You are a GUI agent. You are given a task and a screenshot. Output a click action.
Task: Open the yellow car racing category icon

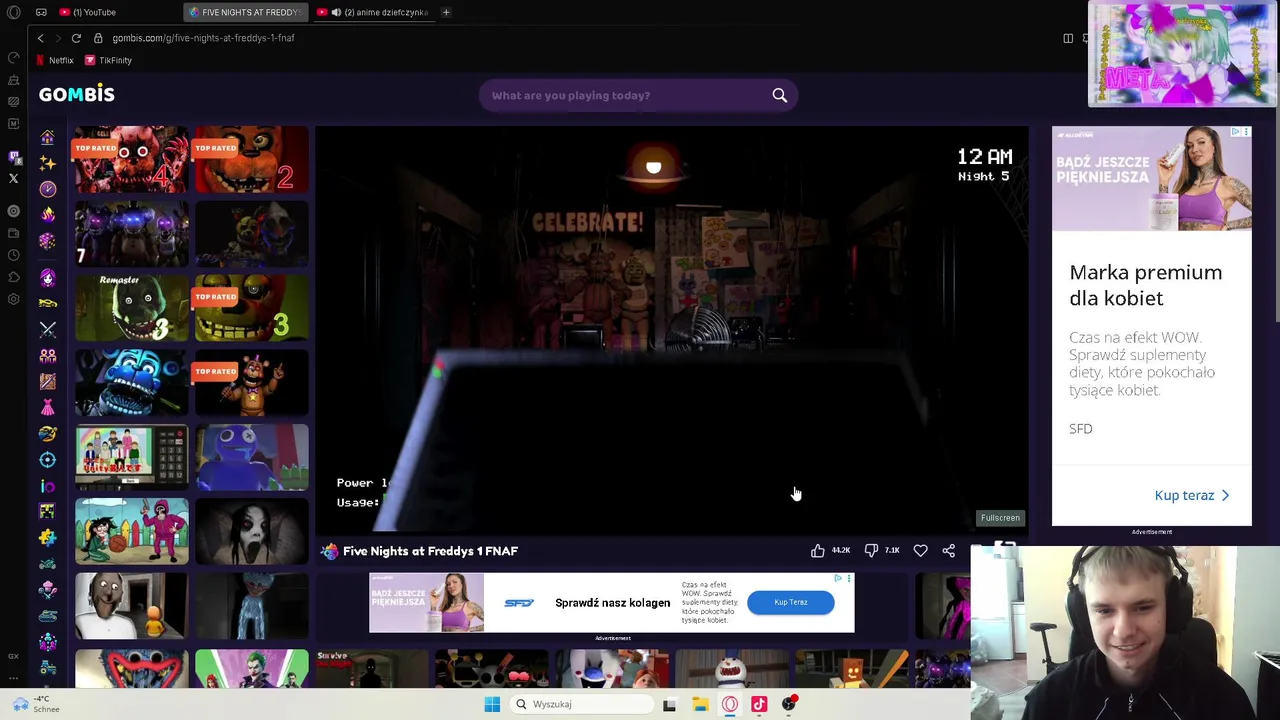(47, 303)
